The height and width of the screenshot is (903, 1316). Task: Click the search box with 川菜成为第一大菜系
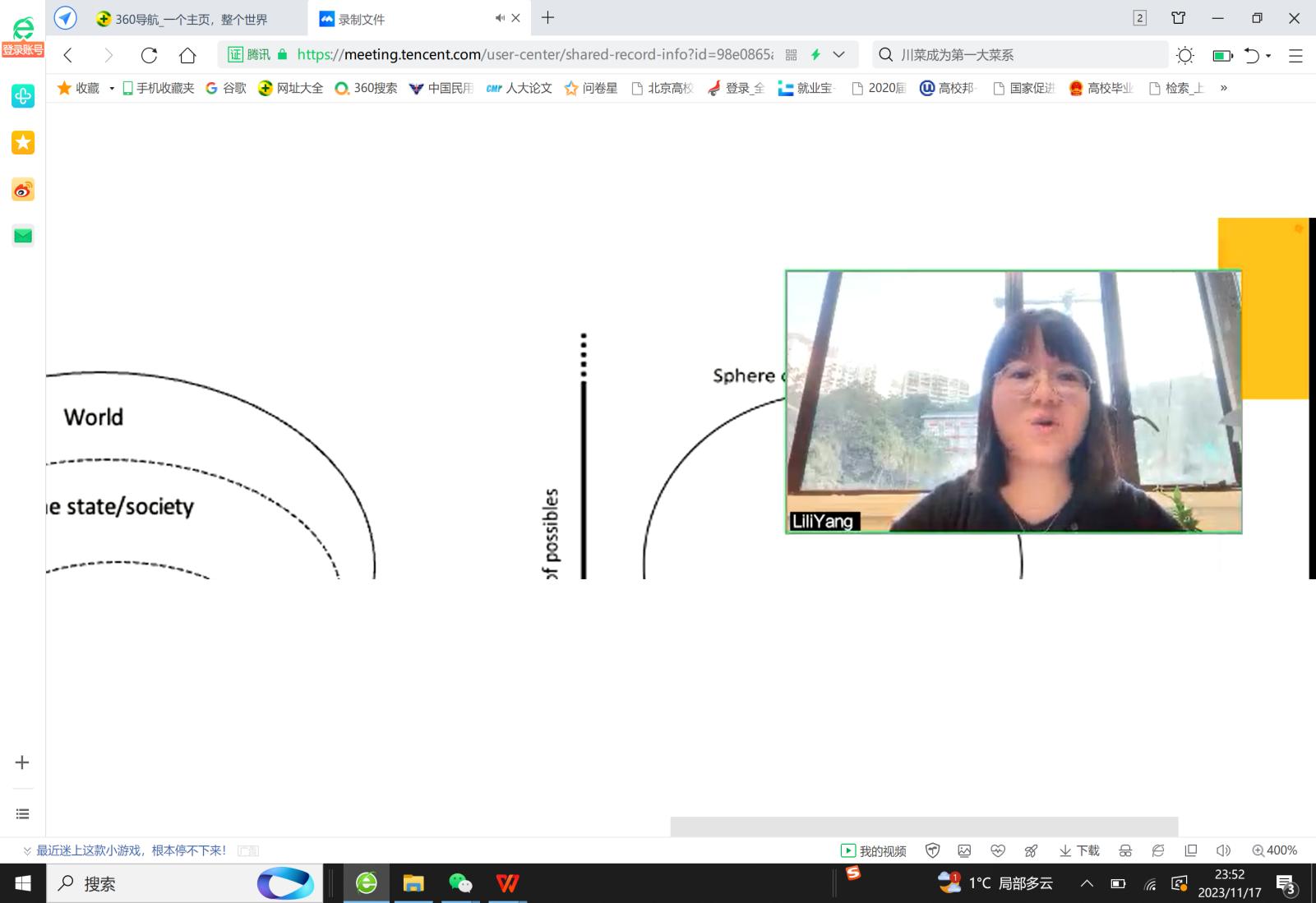pos(1019,55)
